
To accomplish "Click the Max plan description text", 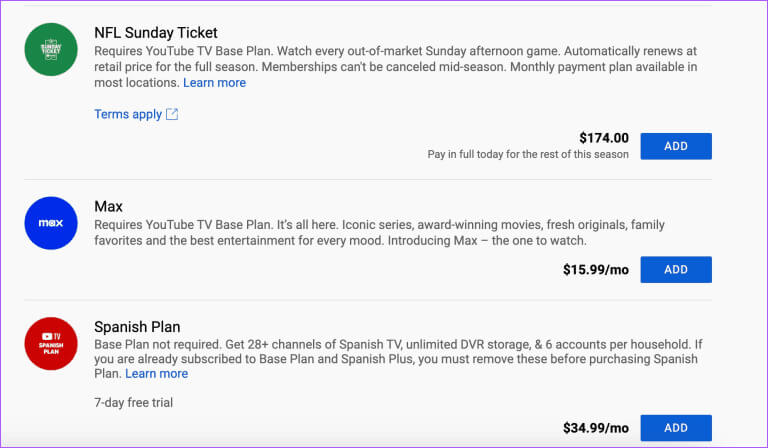I will 379,233.
